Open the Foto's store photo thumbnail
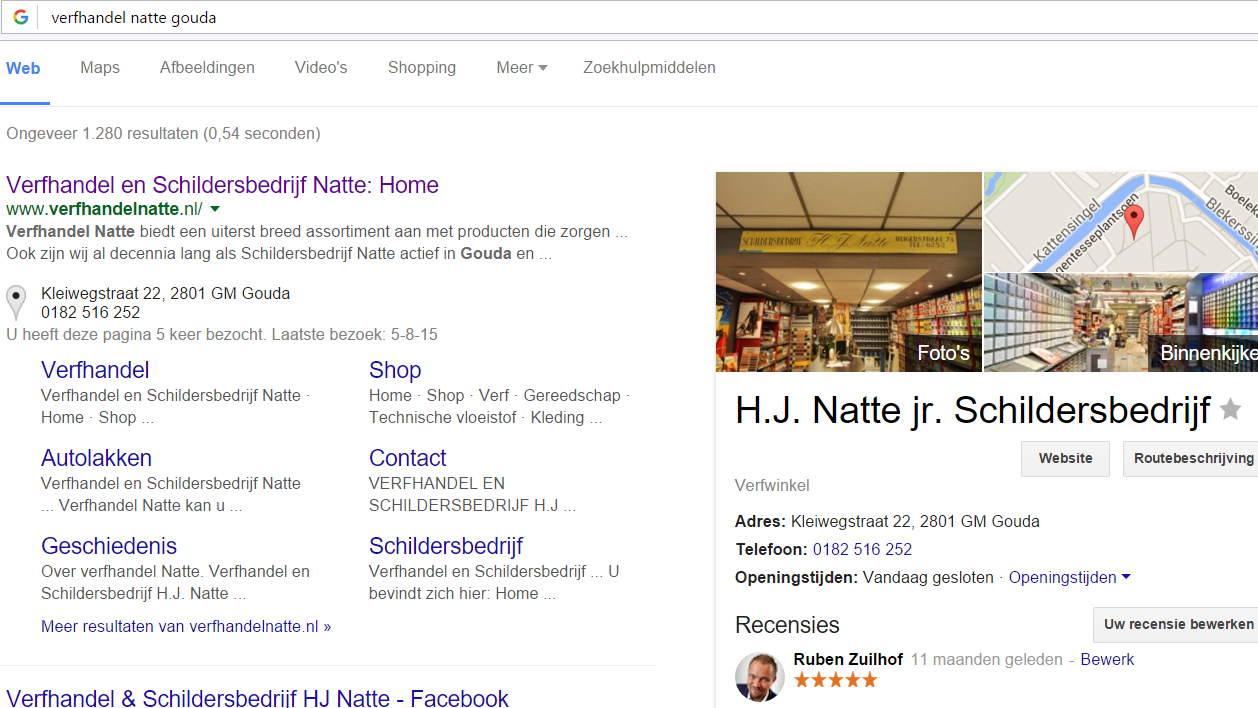This screenshot has width=1258, height=708. (849, 272)
